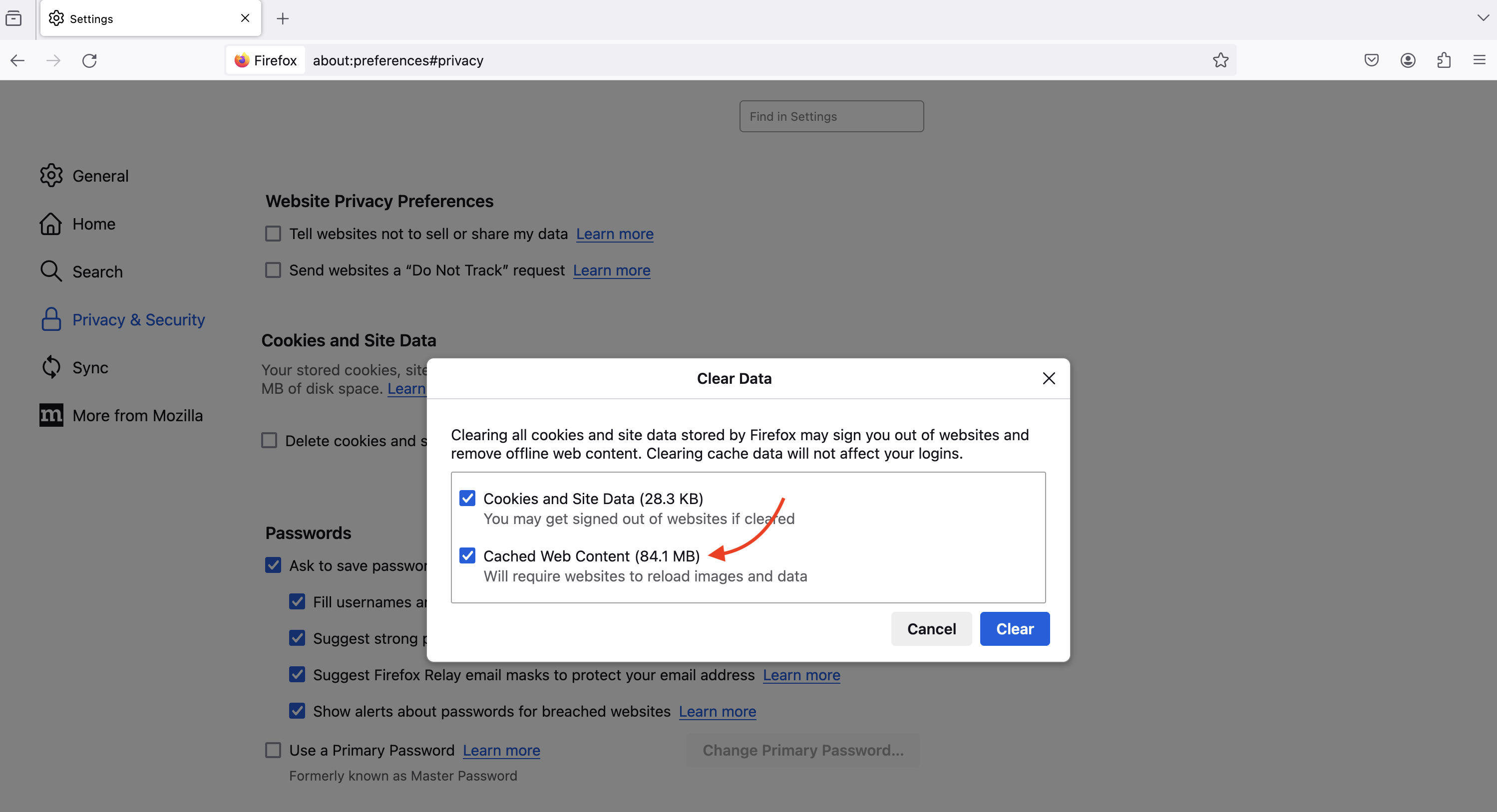Enable Send Do Not Track request
1497x812 pixels.
[x=273, y=270]
